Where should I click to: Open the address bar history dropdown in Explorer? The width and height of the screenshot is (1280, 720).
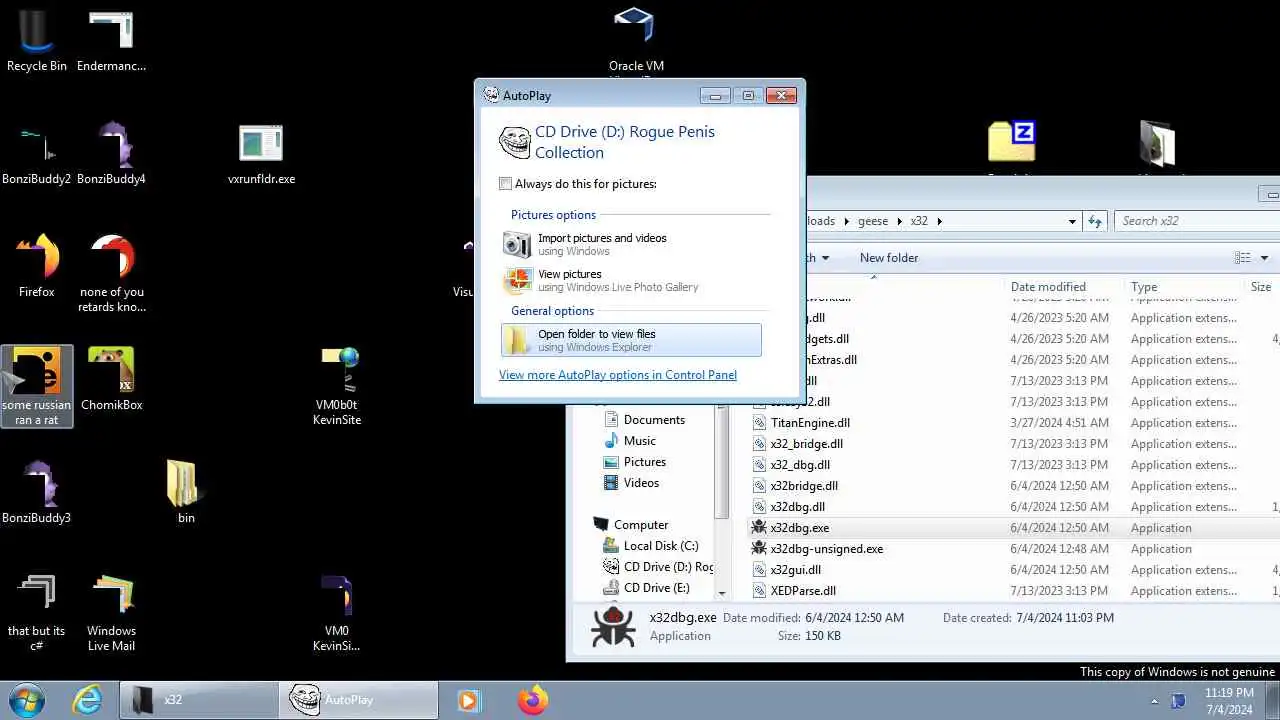[x=1072, y=221]
